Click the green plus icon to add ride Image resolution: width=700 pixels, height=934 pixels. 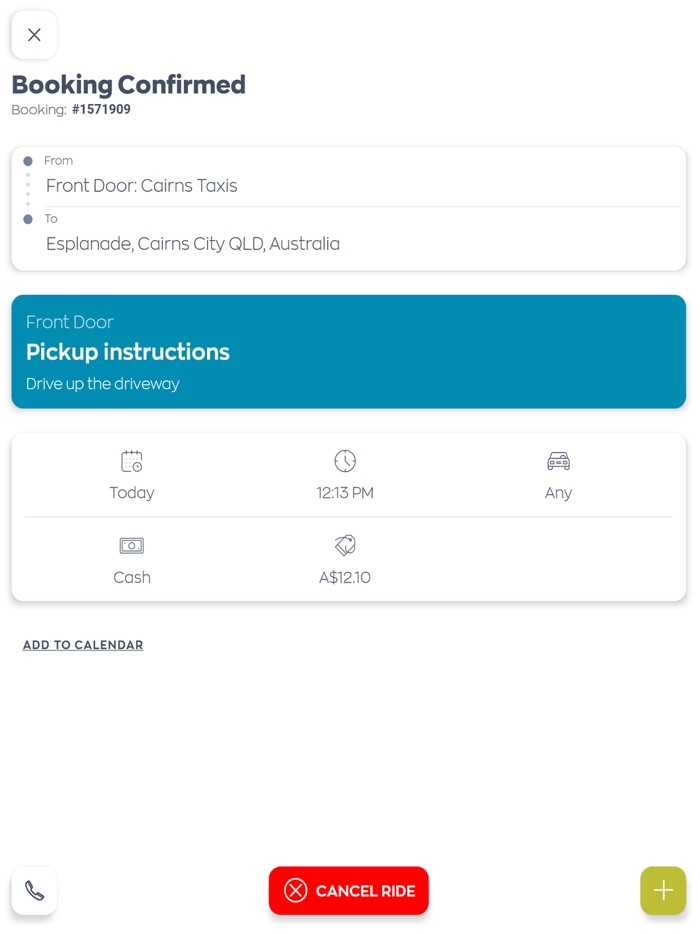(663, 890)
